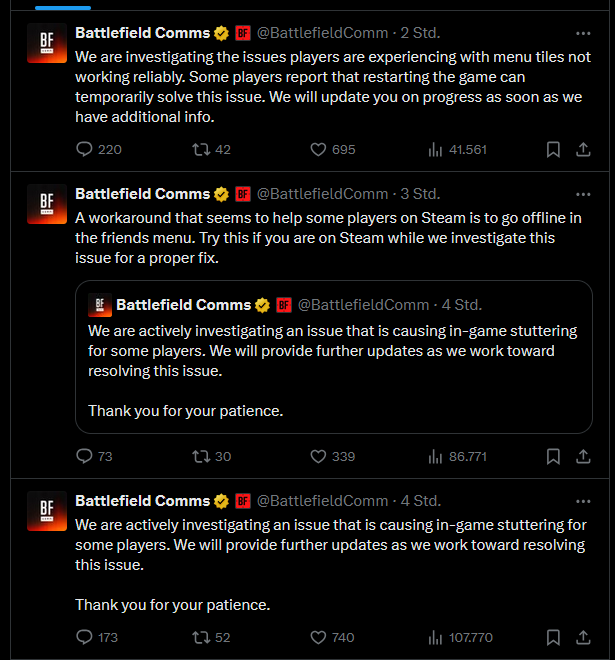Screen dimensions: 615x660
Task: Reply to the Steam workaround tweet
Action: pos(84,456)
